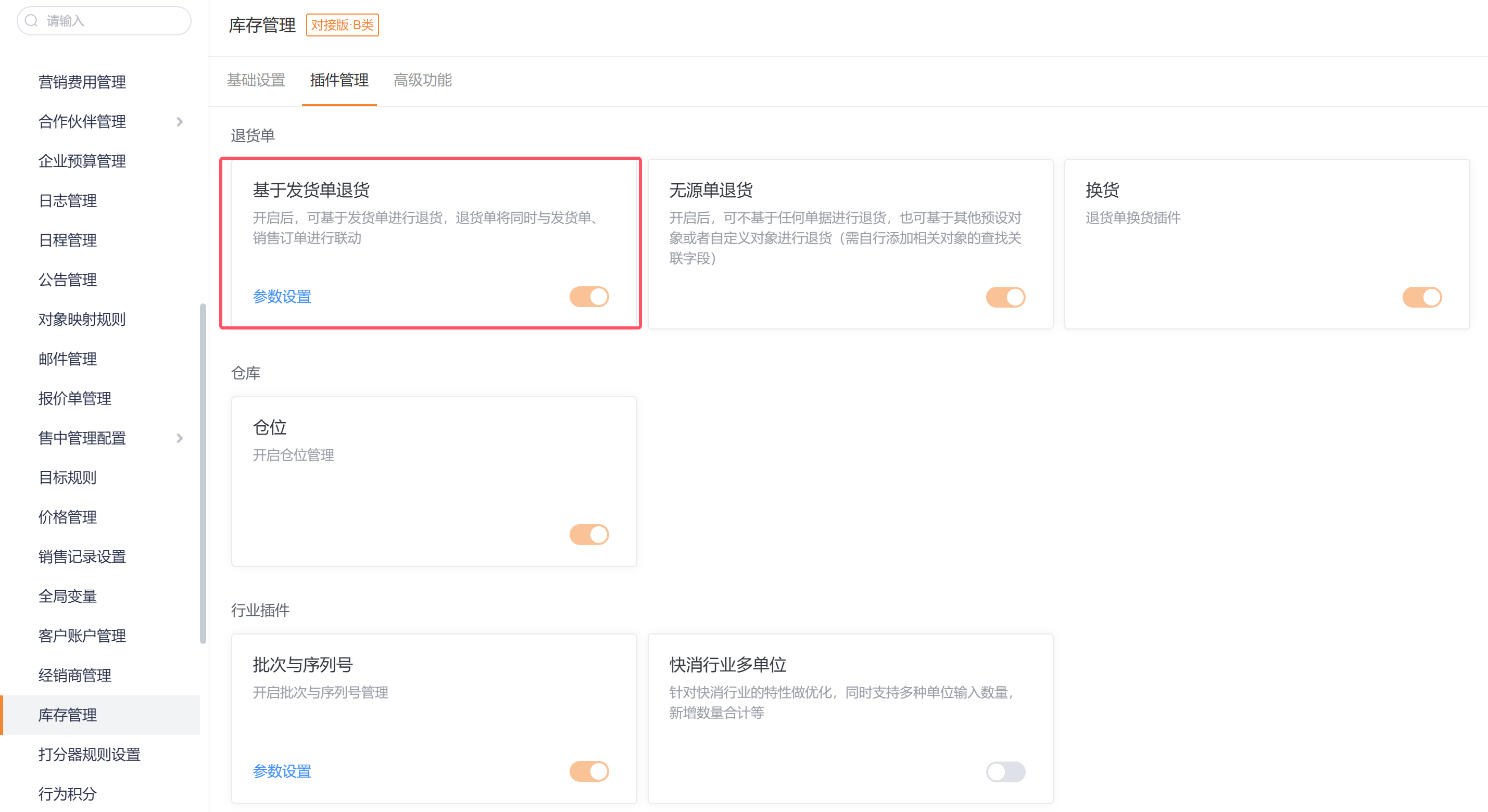This screenshot has height=812, width=1488.
Task: Toggle off 基于发货单退货 switch
Action: [589, 297]
